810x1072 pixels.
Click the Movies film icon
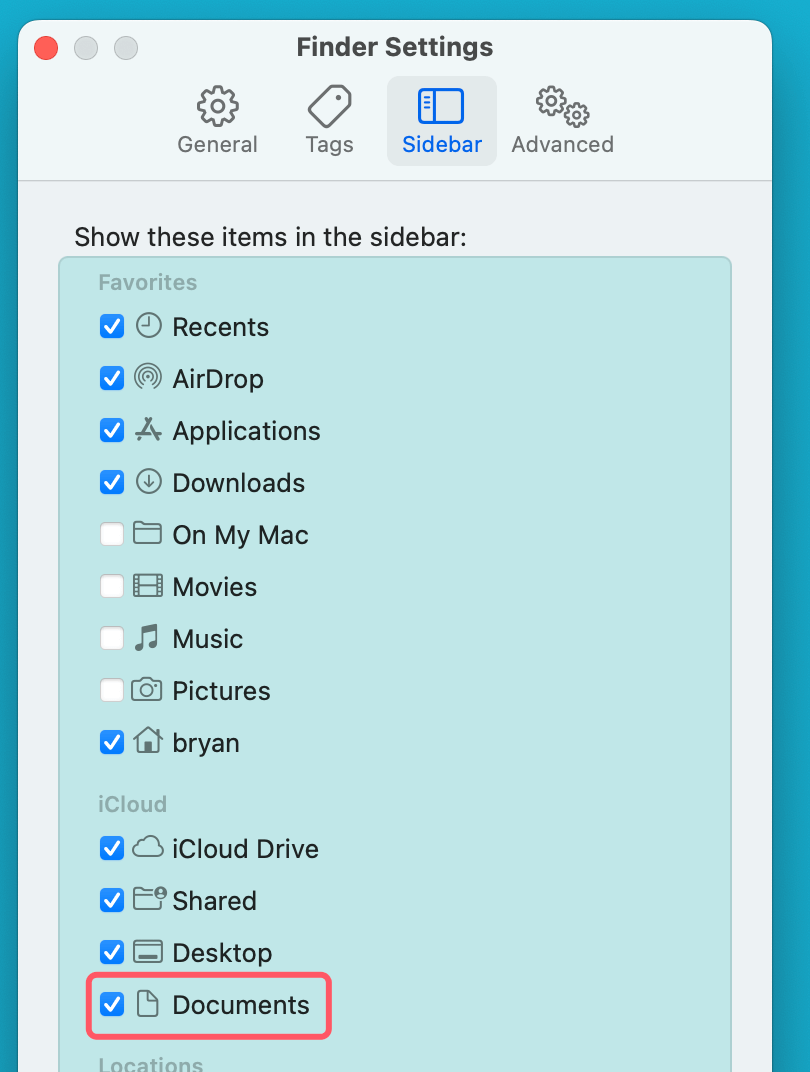coord(147,586)
